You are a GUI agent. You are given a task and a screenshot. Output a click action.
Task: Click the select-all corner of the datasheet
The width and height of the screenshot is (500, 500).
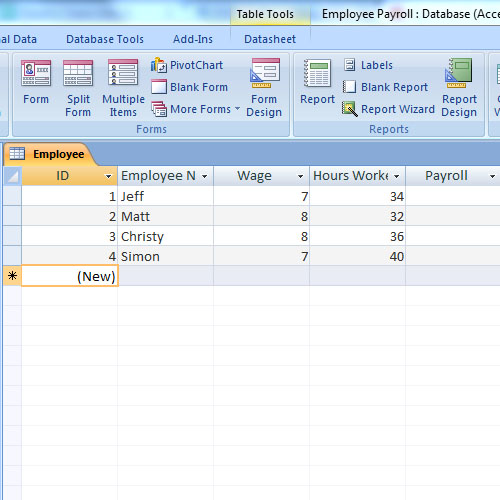13,176
